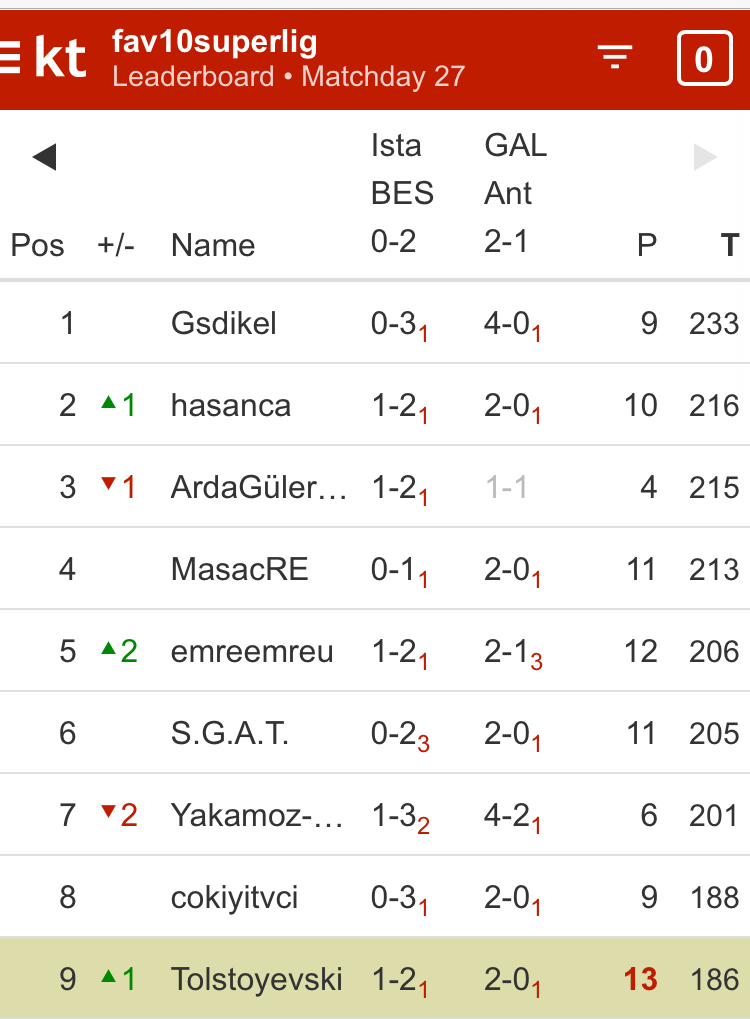Open Gsdikel player profile
Image resolution: width=750 pixels, height=1019 pixels.
(x=224, y=323)
